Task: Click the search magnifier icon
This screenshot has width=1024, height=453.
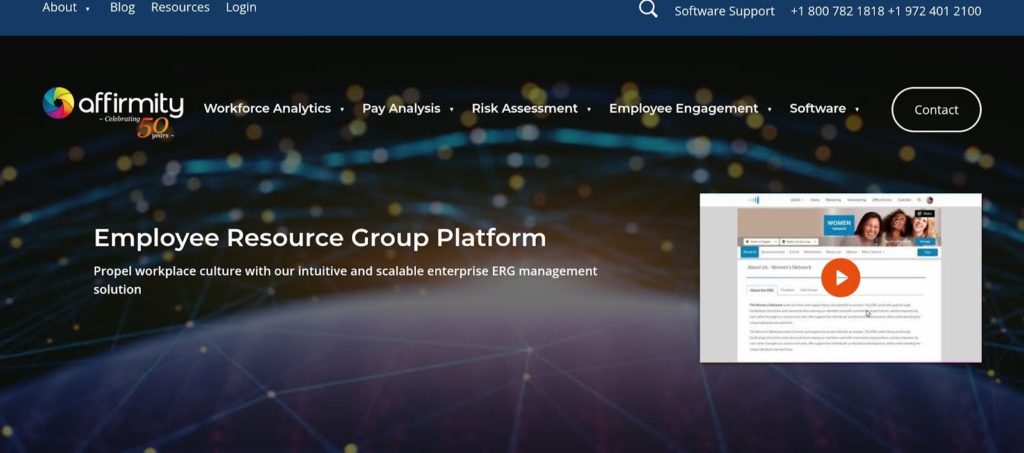Action: tap(648, 9)
